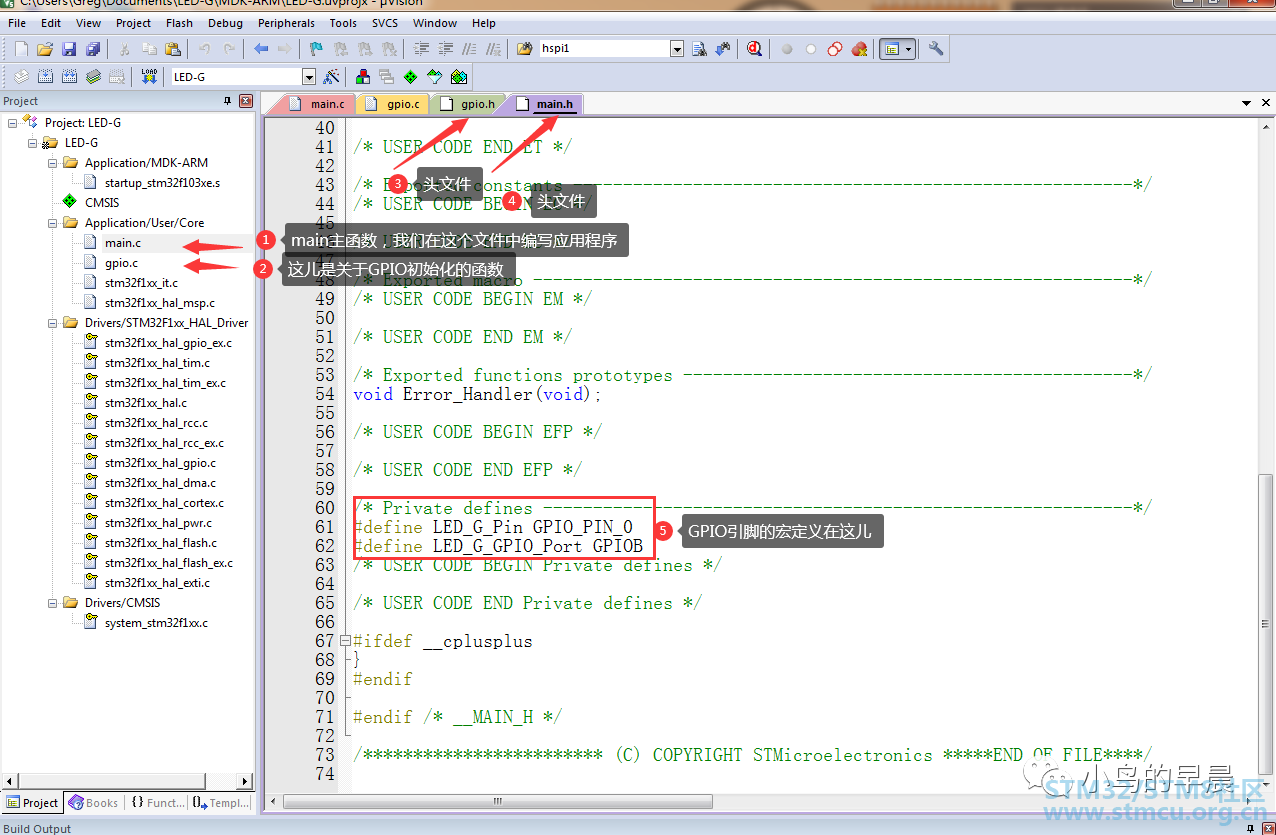Switch to the gpio.c editor tab
The image size is (1276, 835).
tap(395, 103)
